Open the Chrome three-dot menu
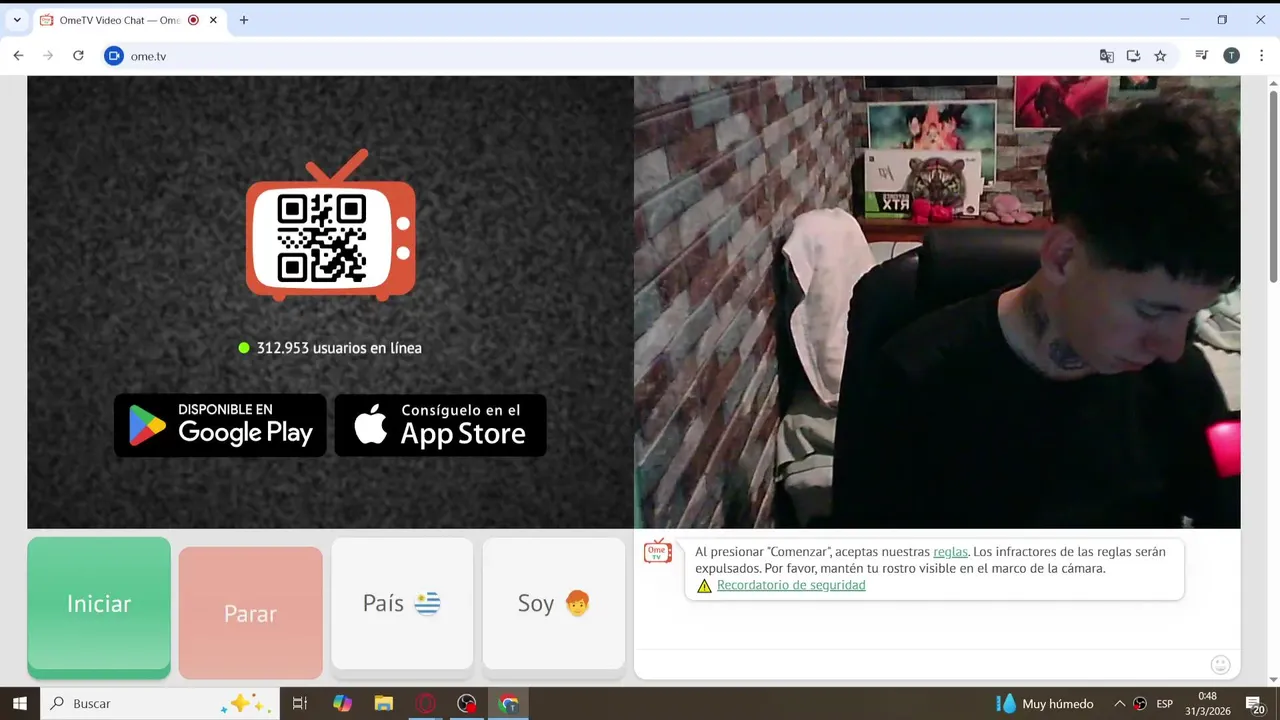The height and width of the screenshot is (720, 1280). coord(1260,56)
